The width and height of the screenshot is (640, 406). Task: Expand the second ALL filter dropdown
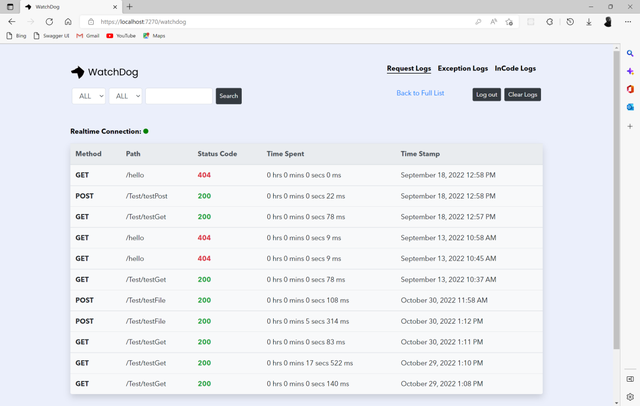tap(125, 96)
